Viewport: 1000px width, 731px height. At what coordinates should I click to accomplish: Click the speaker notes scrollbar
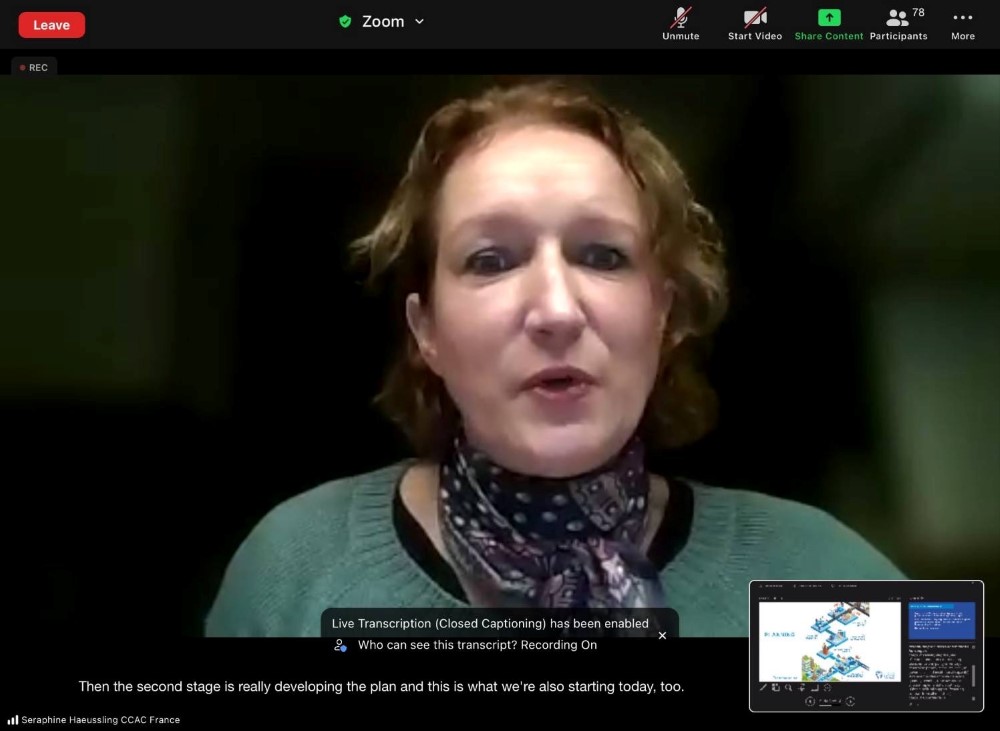974,675
